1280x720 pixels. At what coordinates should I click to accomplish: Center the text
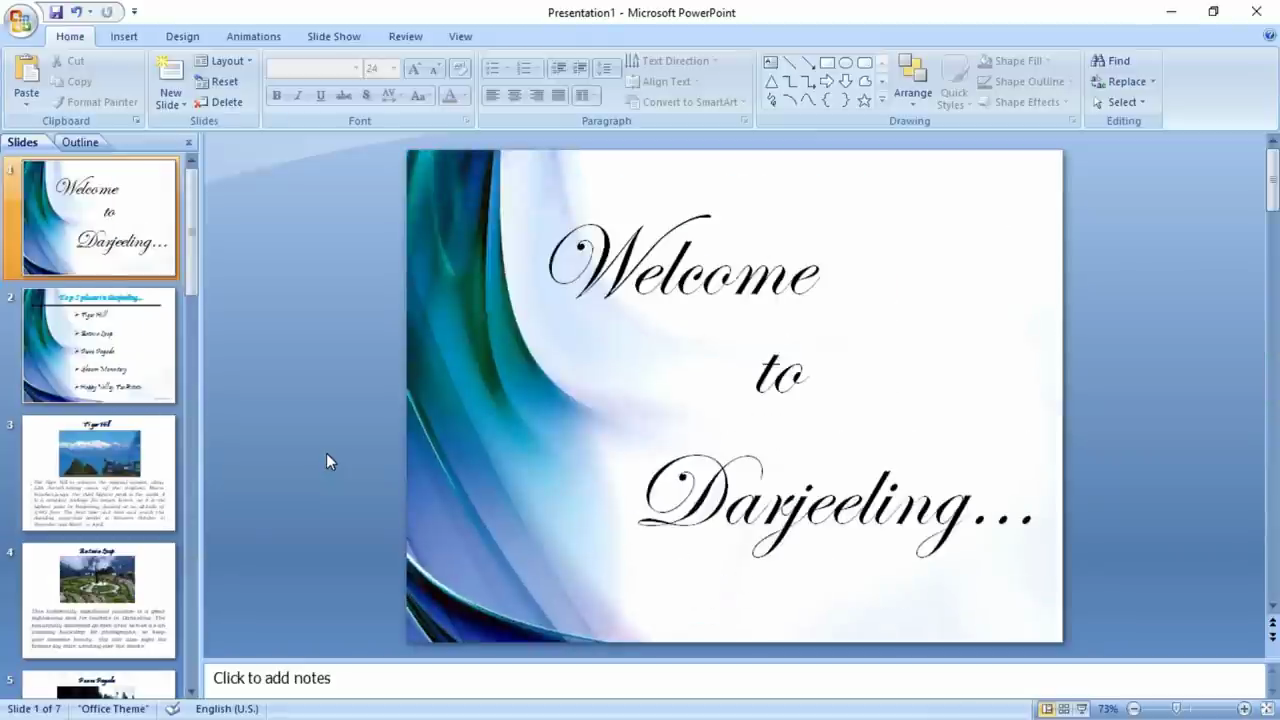coord(514,96)
